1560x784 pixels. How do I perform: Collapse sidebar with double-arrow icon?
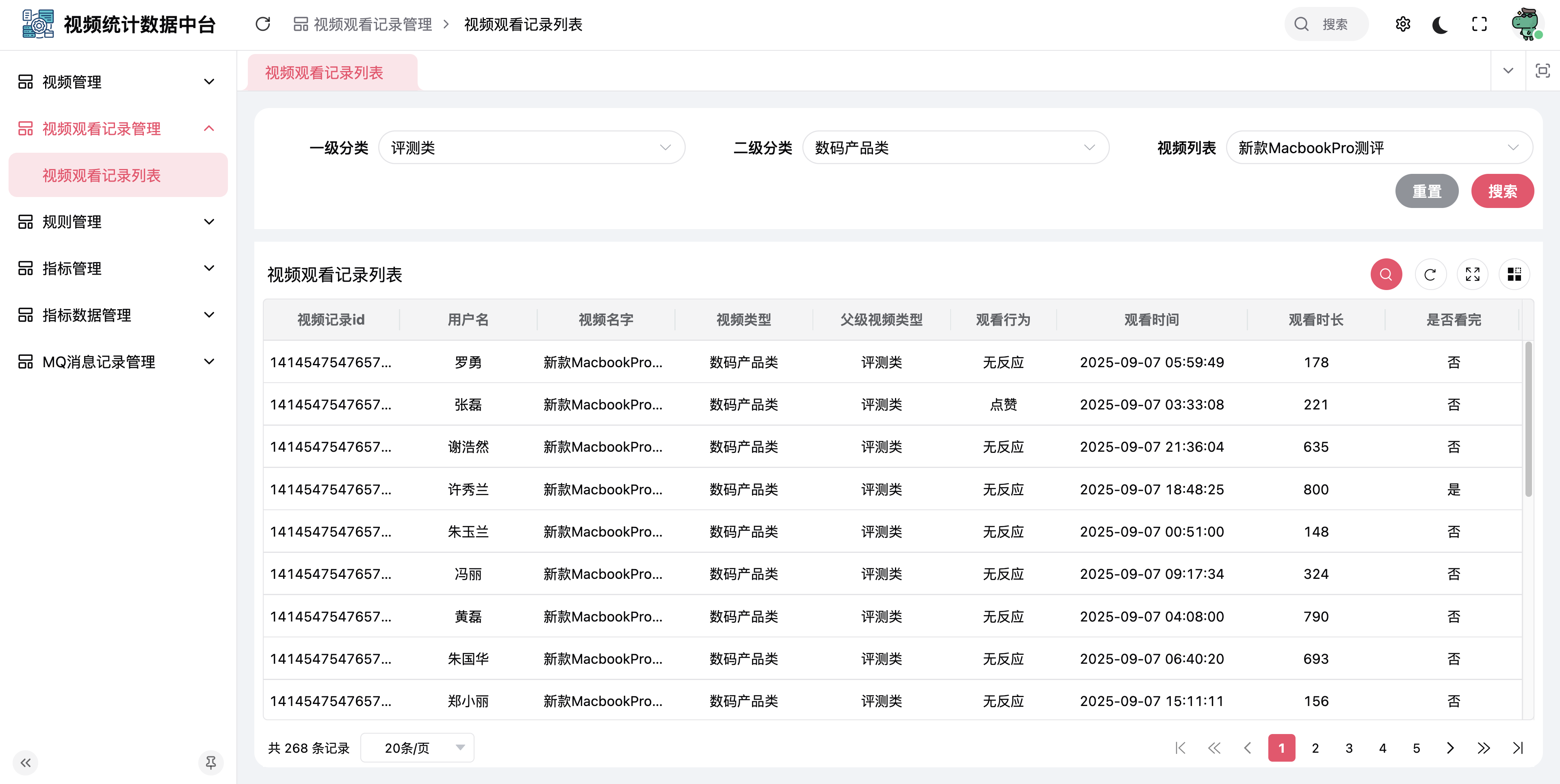click(26, 763)
